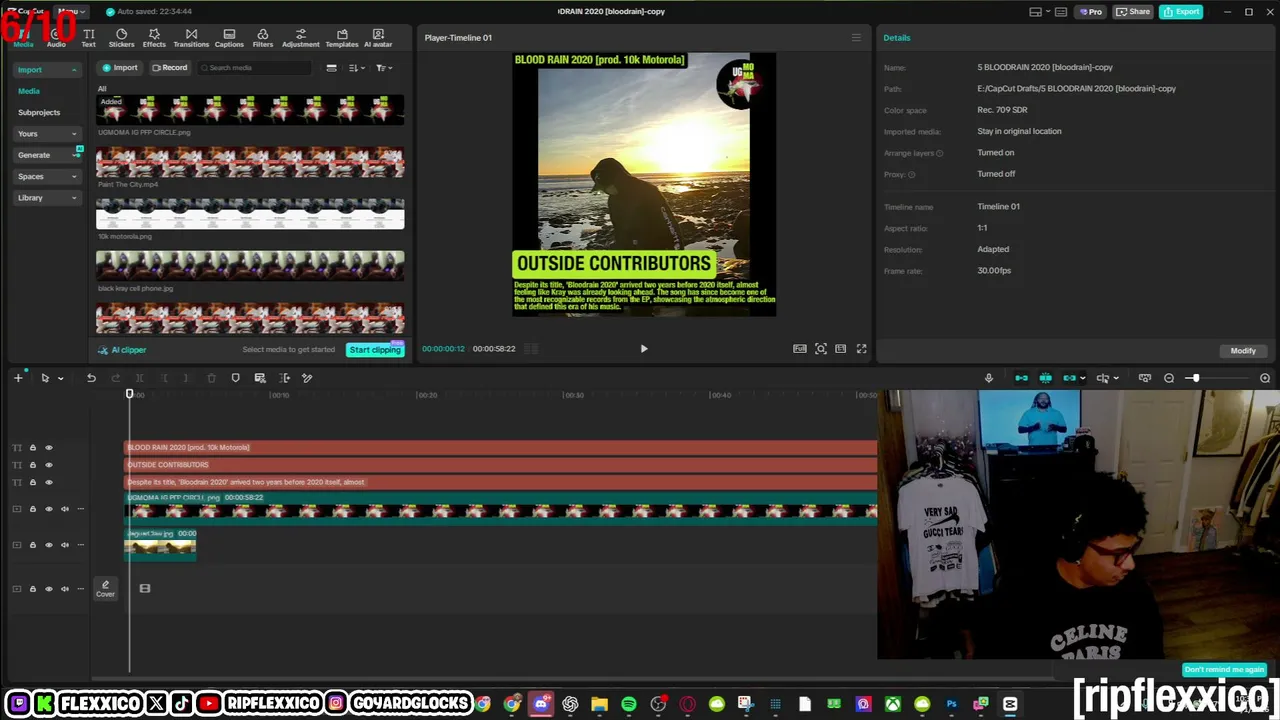Click the add plus icon in timeline toolbar

[x=18, y=378]
